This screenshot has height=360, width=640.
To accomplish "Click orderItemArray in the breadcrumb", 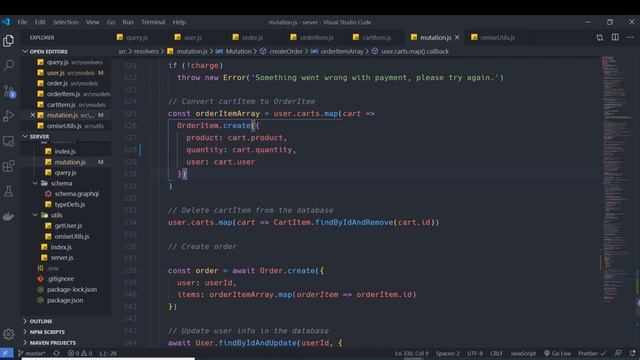I will coord(342,51).
